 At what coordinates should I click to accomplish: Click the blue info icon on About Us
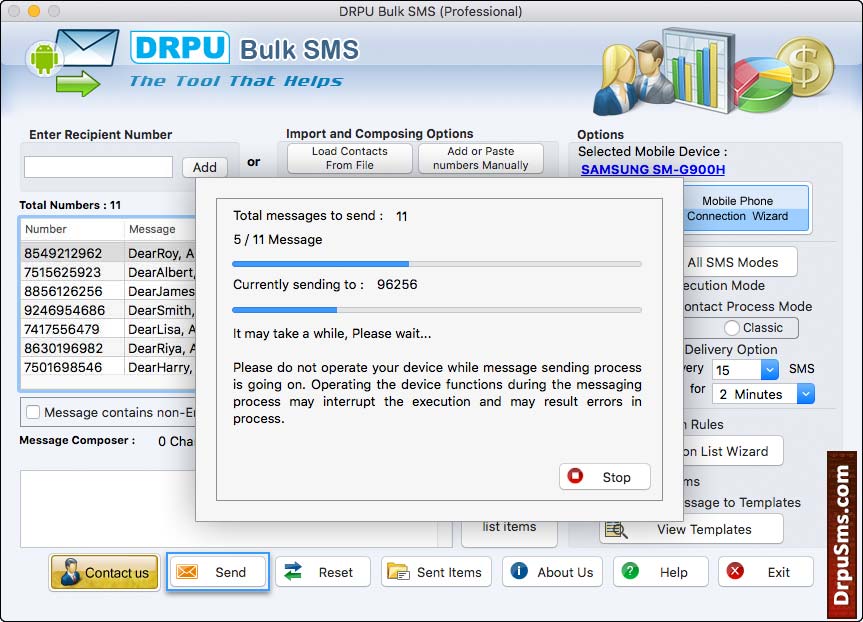coord(519,571)
